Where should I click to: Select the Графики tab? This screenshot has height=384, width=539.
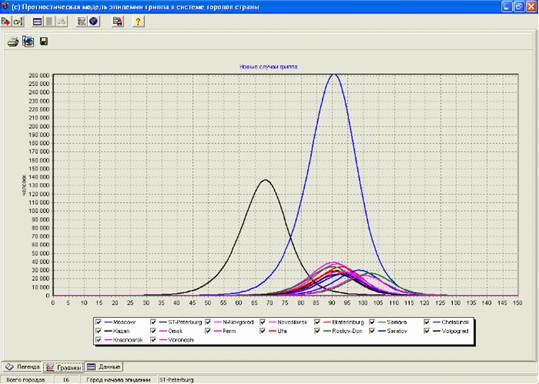pyautogui.click(x=64, y=367)
